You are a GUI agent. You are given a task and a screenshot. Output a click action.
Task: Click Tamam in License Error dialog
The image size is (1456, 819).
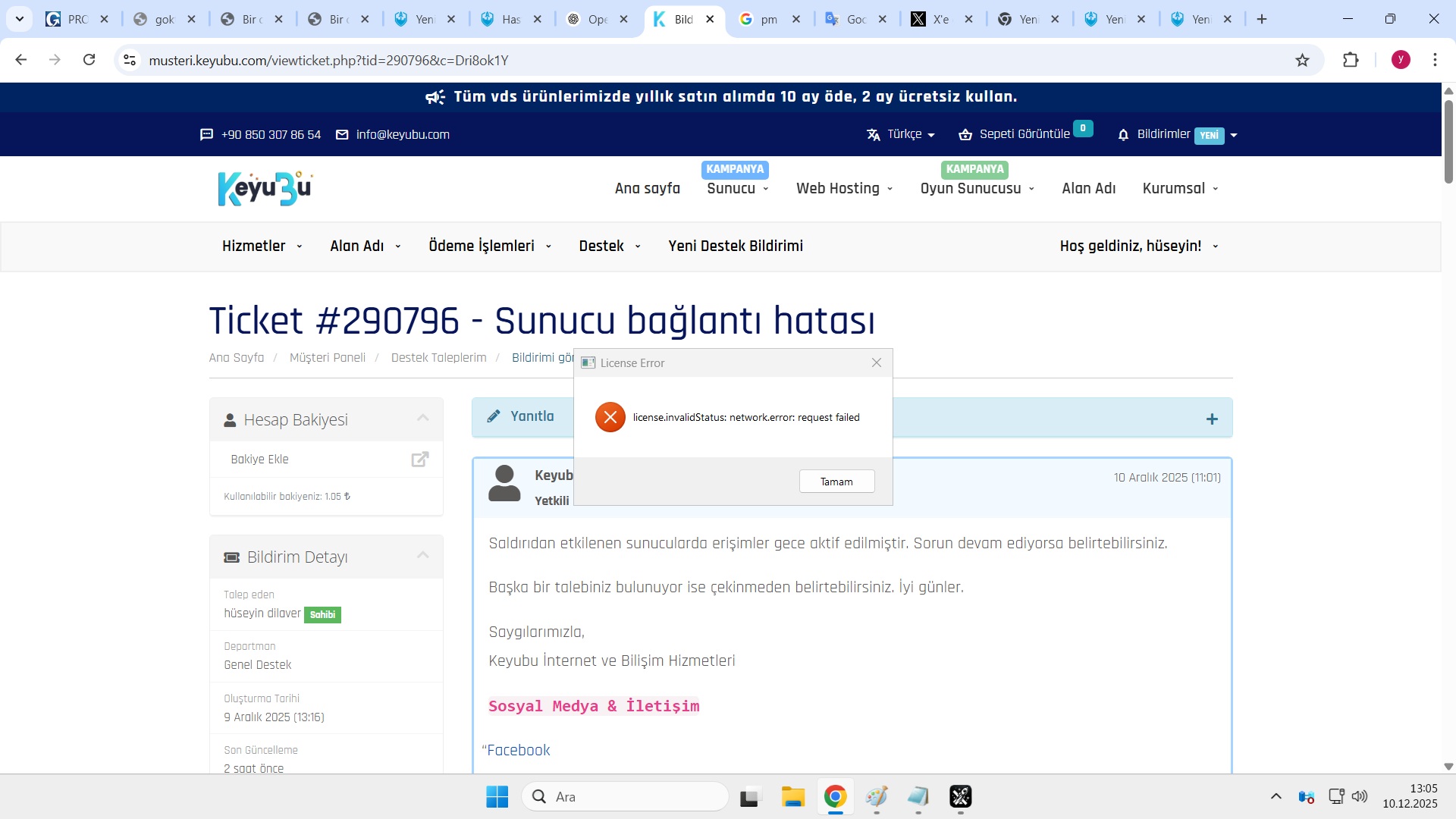(836, 482)
